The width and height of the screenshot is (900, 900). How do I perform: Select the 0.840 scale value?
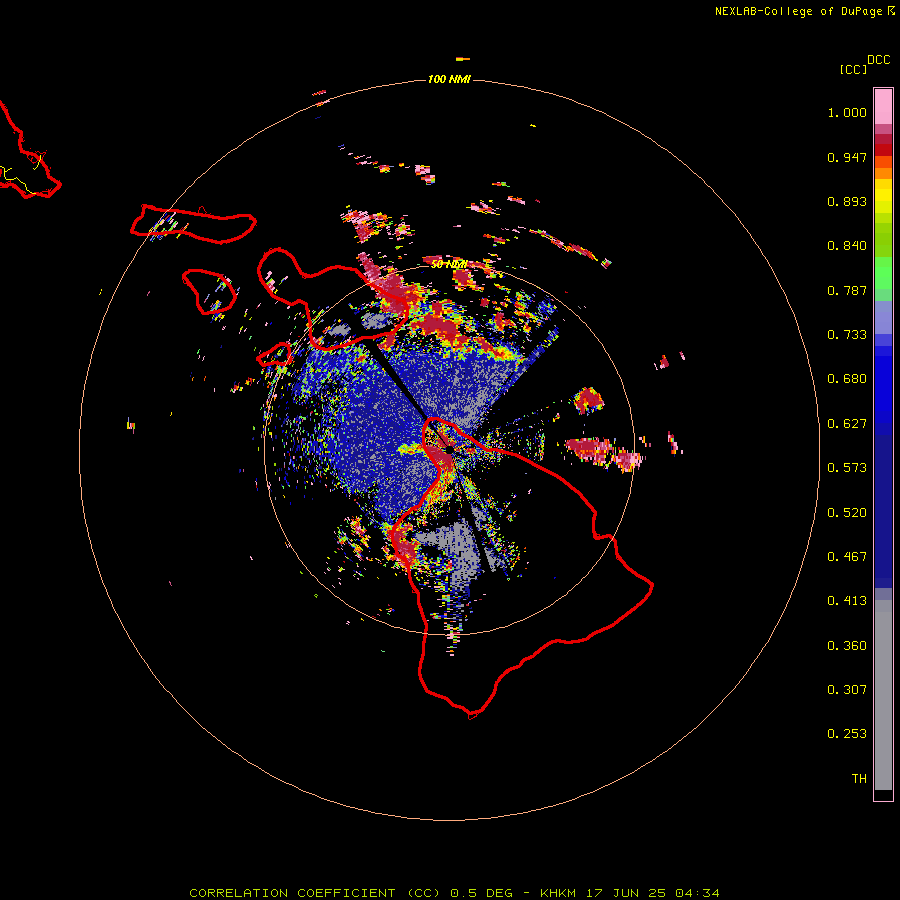click(x=847, y=246)
